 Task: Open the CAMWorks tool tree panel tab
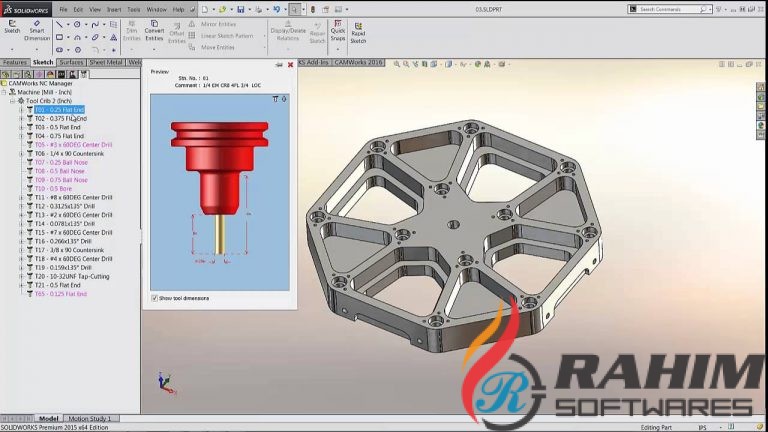tap(84, 74)
